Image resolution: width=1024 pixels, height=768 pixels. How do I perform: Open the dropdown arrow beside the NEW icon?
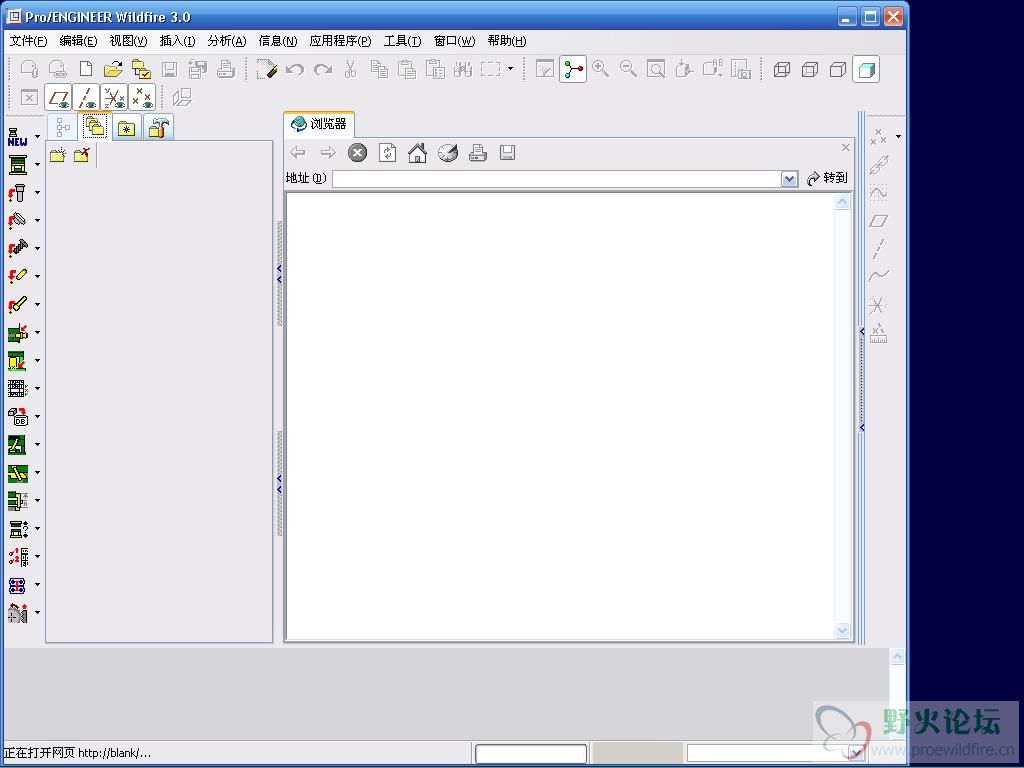(37, 136)
